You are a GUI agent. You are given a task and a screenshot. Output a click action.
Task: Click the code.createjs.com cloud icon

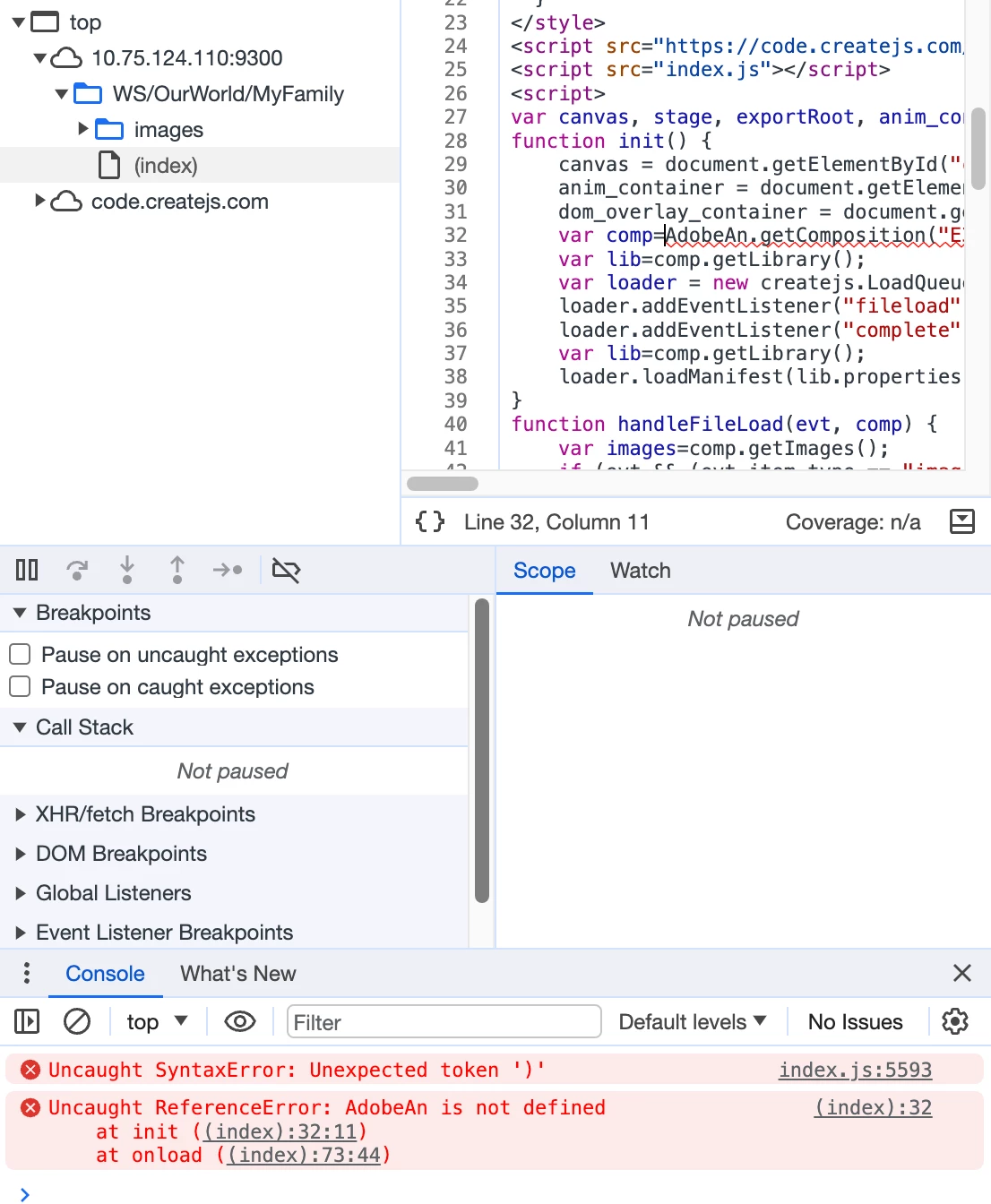pos(66,202)
